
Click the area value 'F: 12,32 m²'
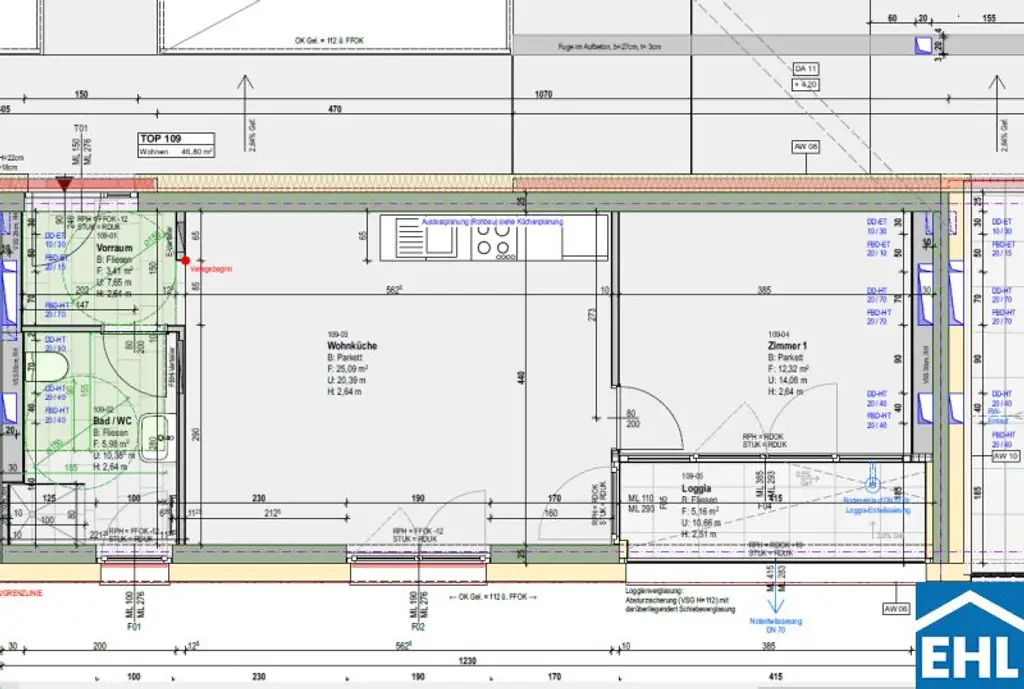pyautogui.click(x=788, y=369)
